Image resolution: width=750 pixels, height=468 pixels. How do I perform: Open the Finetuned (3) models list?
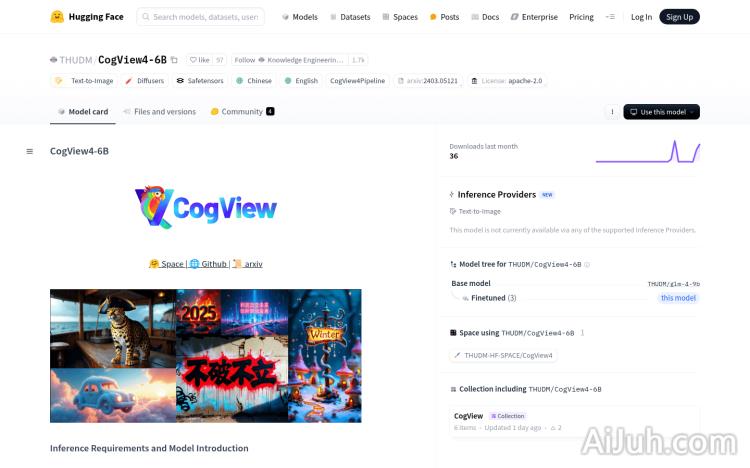click(489, 298)
